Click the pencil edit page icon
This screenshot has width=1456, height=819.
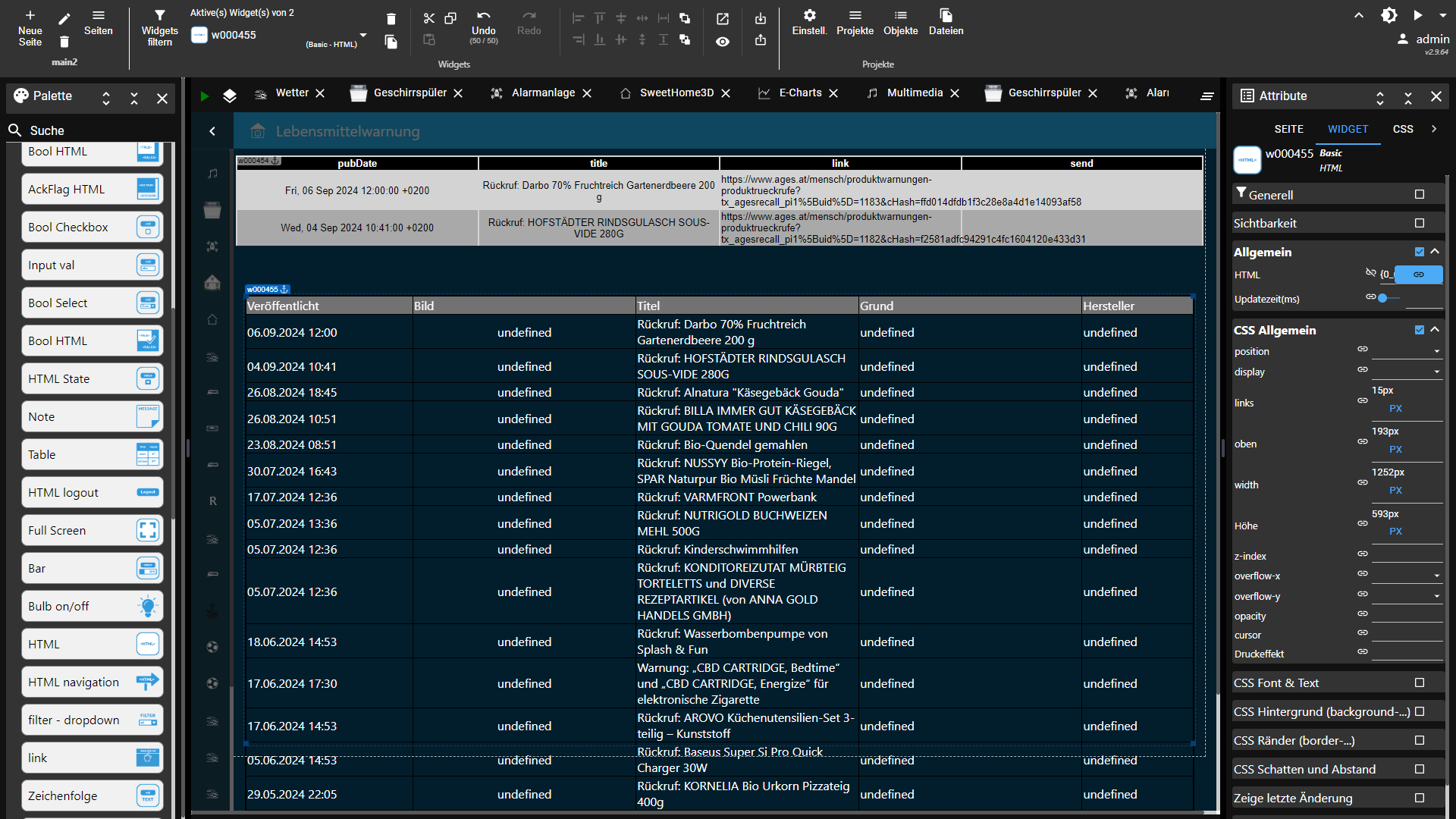(x=64, y=18)
